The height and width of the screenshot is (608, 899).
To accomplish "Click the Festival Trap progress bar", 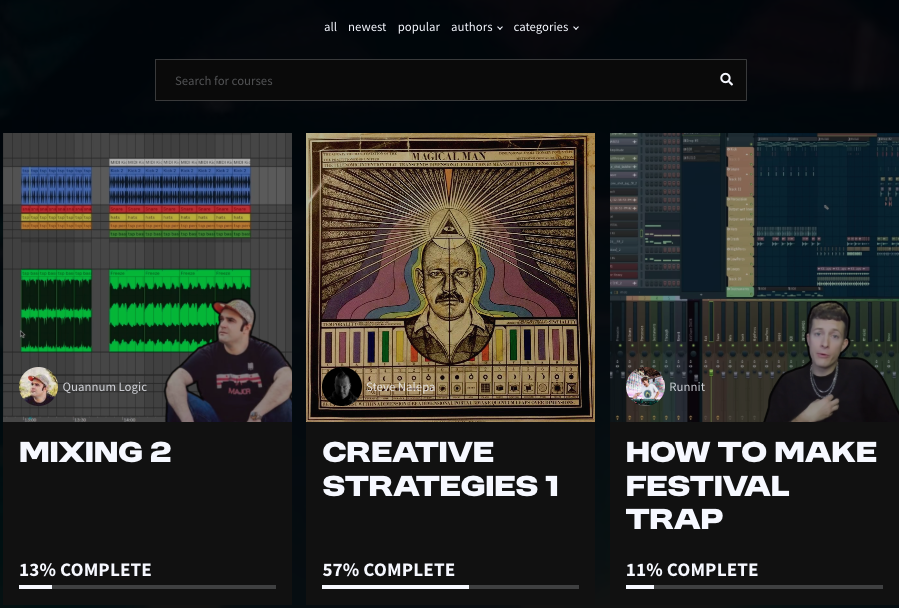I will [x=755, y=587].
